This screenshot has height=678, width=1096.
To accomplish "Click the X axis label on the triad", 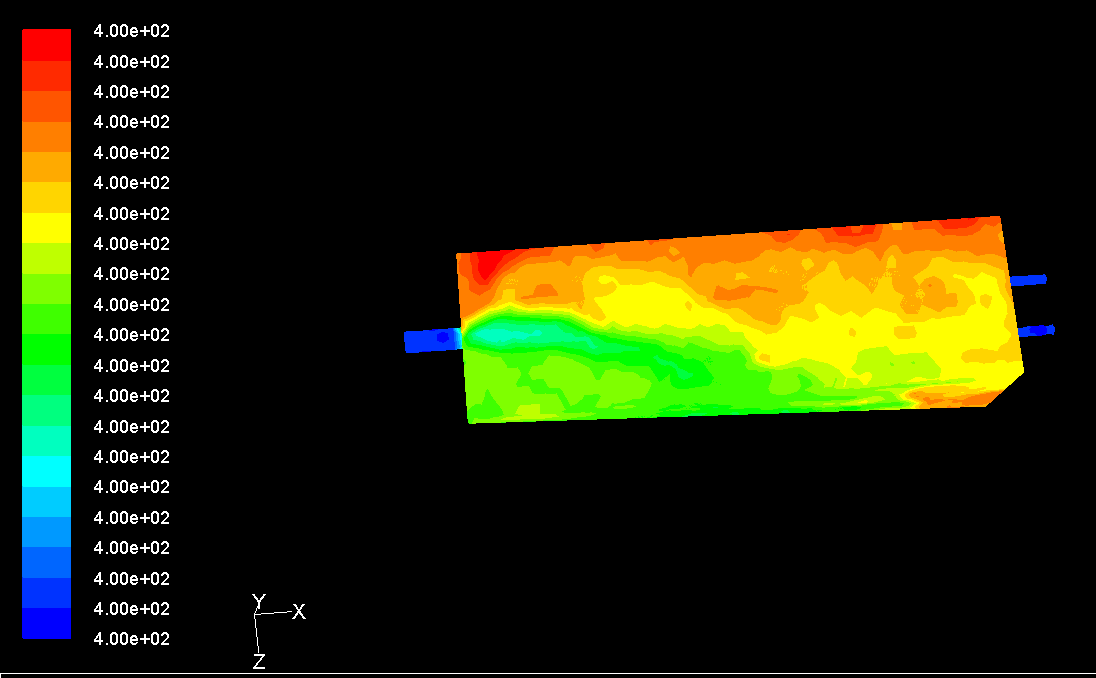I will (298, 612).
